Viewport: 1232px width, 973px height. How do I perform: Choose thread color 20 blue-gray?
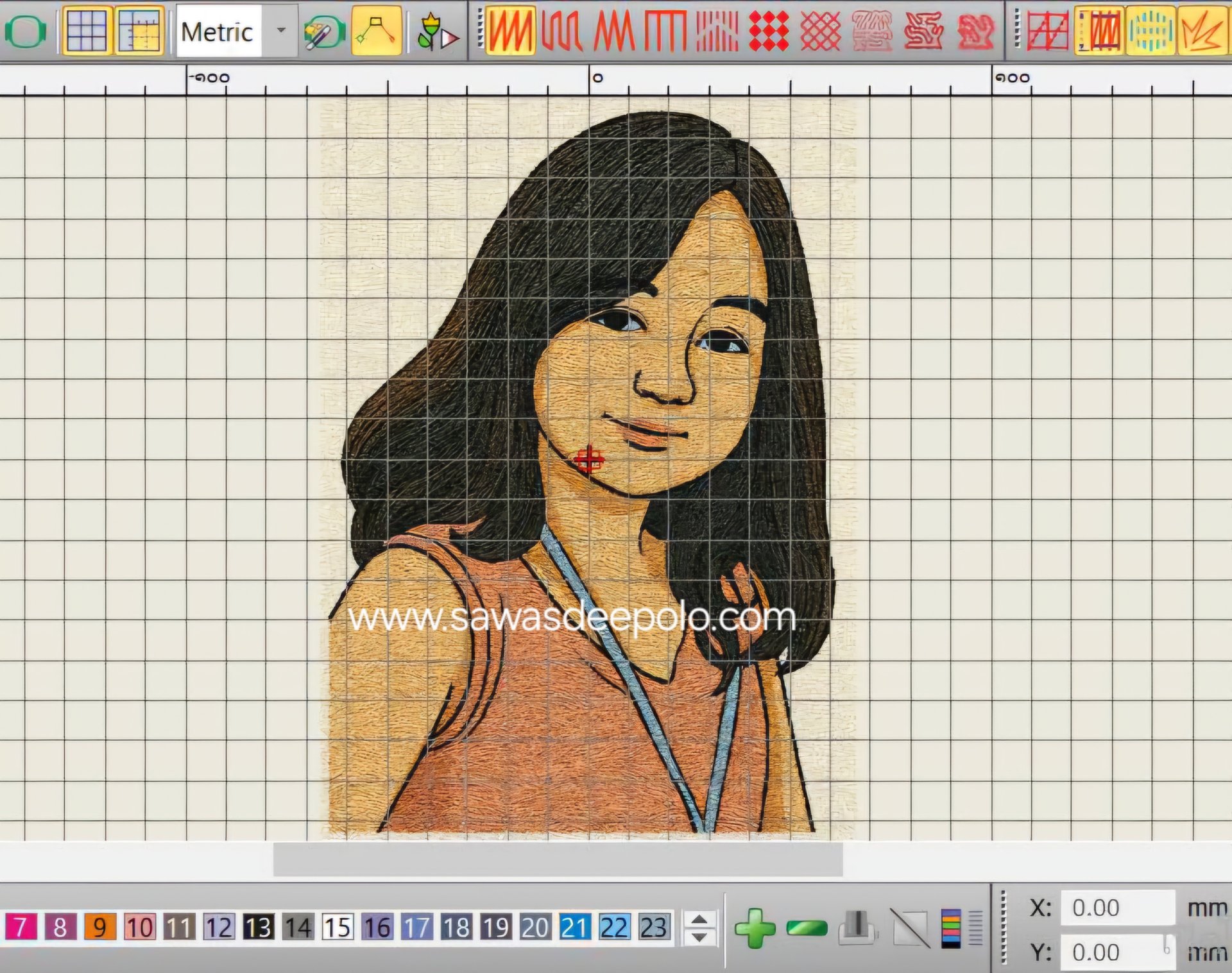536,927
